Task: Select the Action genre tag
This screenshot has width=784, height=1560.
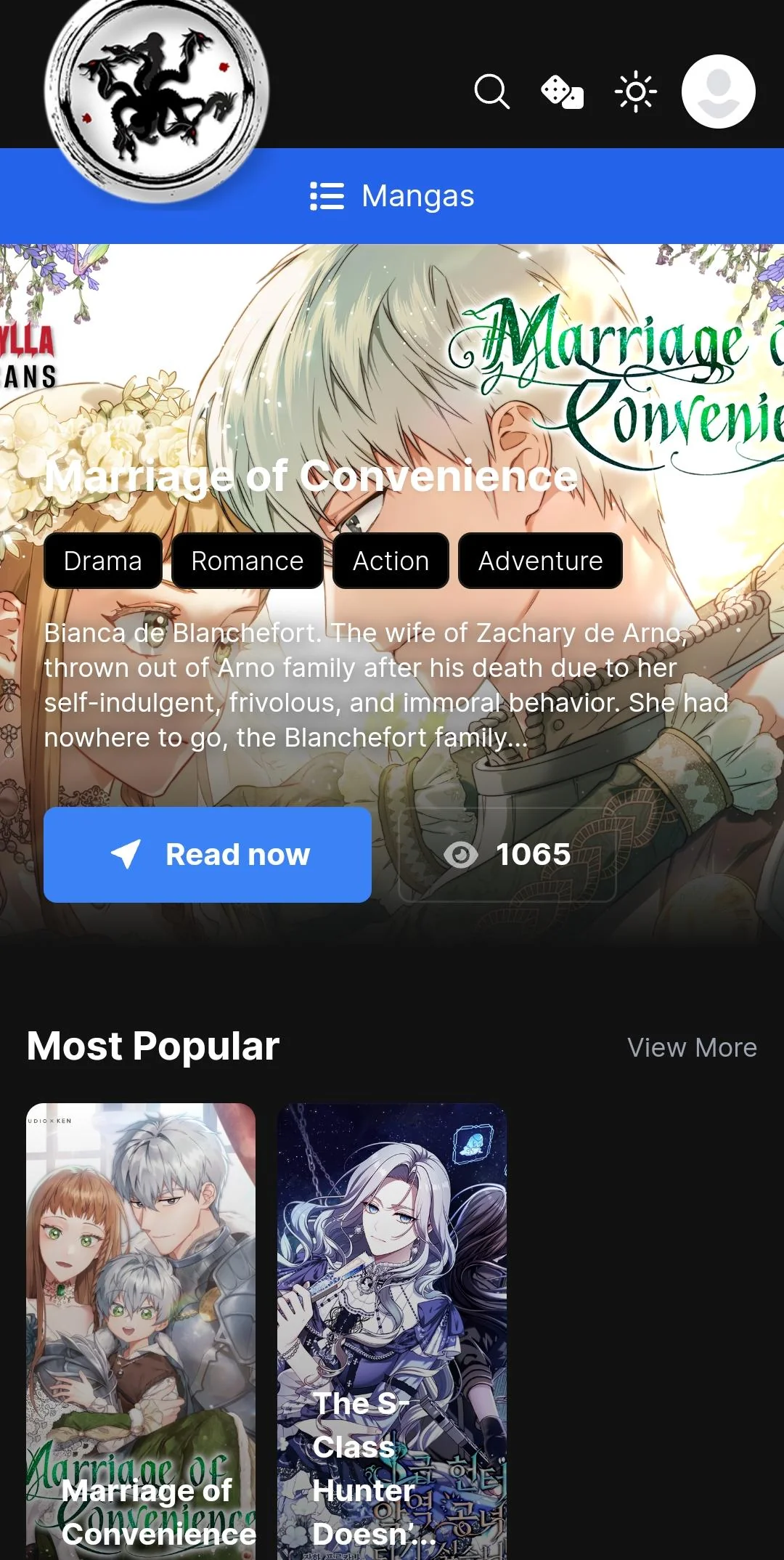Action: pyautogui.click(x=391, y=561)
